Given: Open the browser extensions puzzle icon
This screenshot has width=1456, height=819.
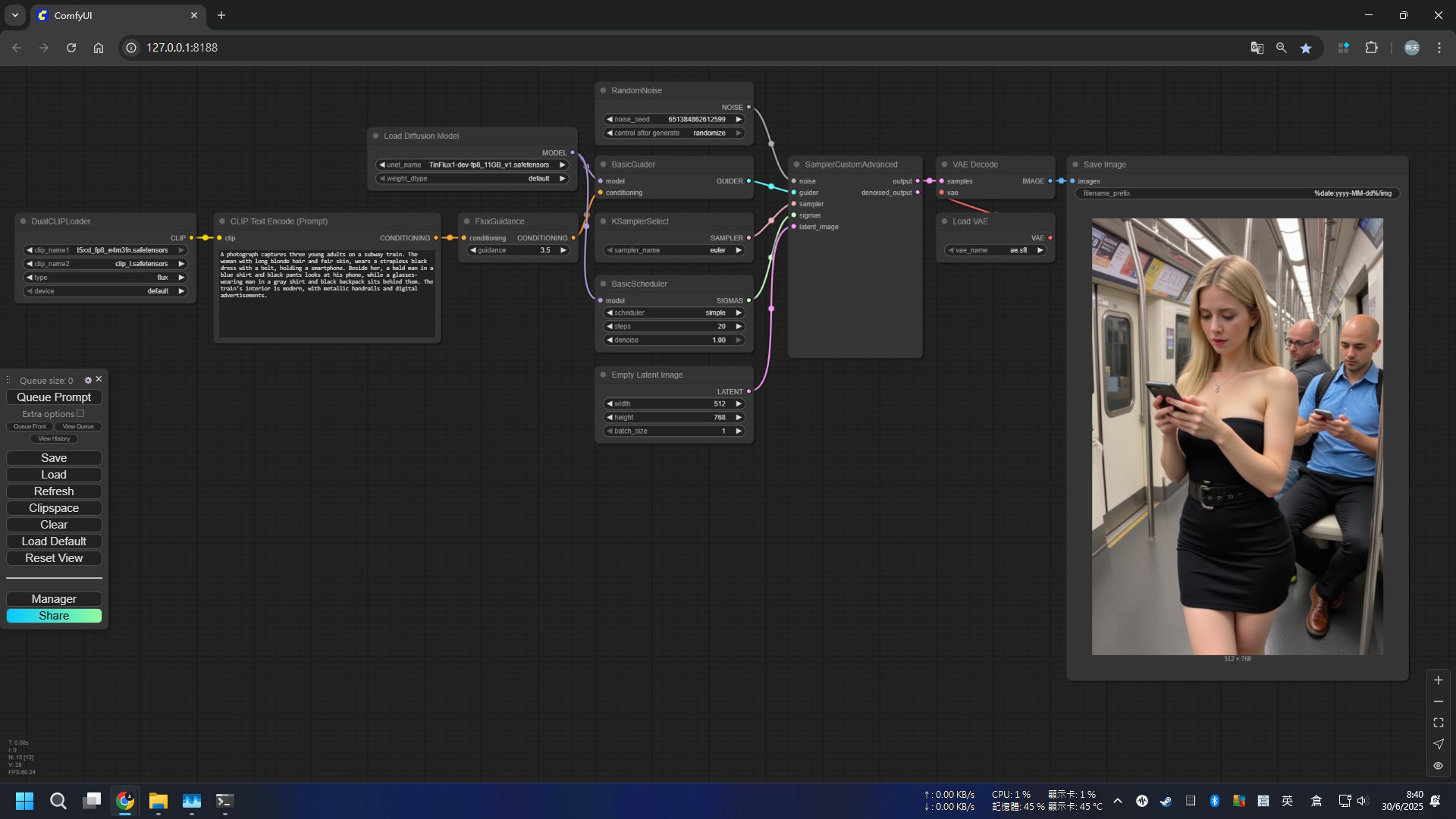Looking at the screenshot, I should (1371, 48).
